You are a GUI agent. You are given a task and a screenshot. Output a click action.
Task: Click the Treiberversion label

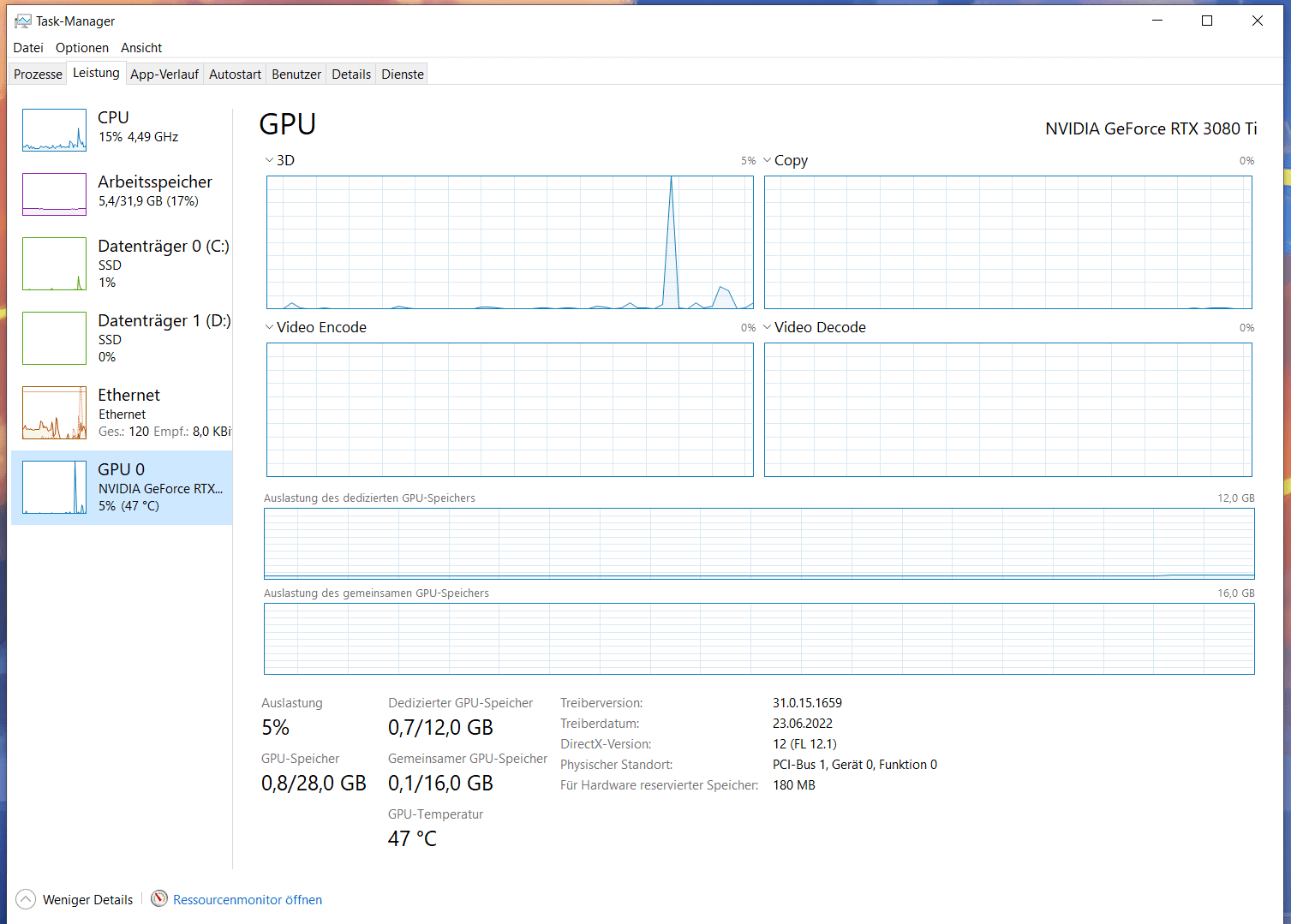pyautogui.click(x=601, y=703)
